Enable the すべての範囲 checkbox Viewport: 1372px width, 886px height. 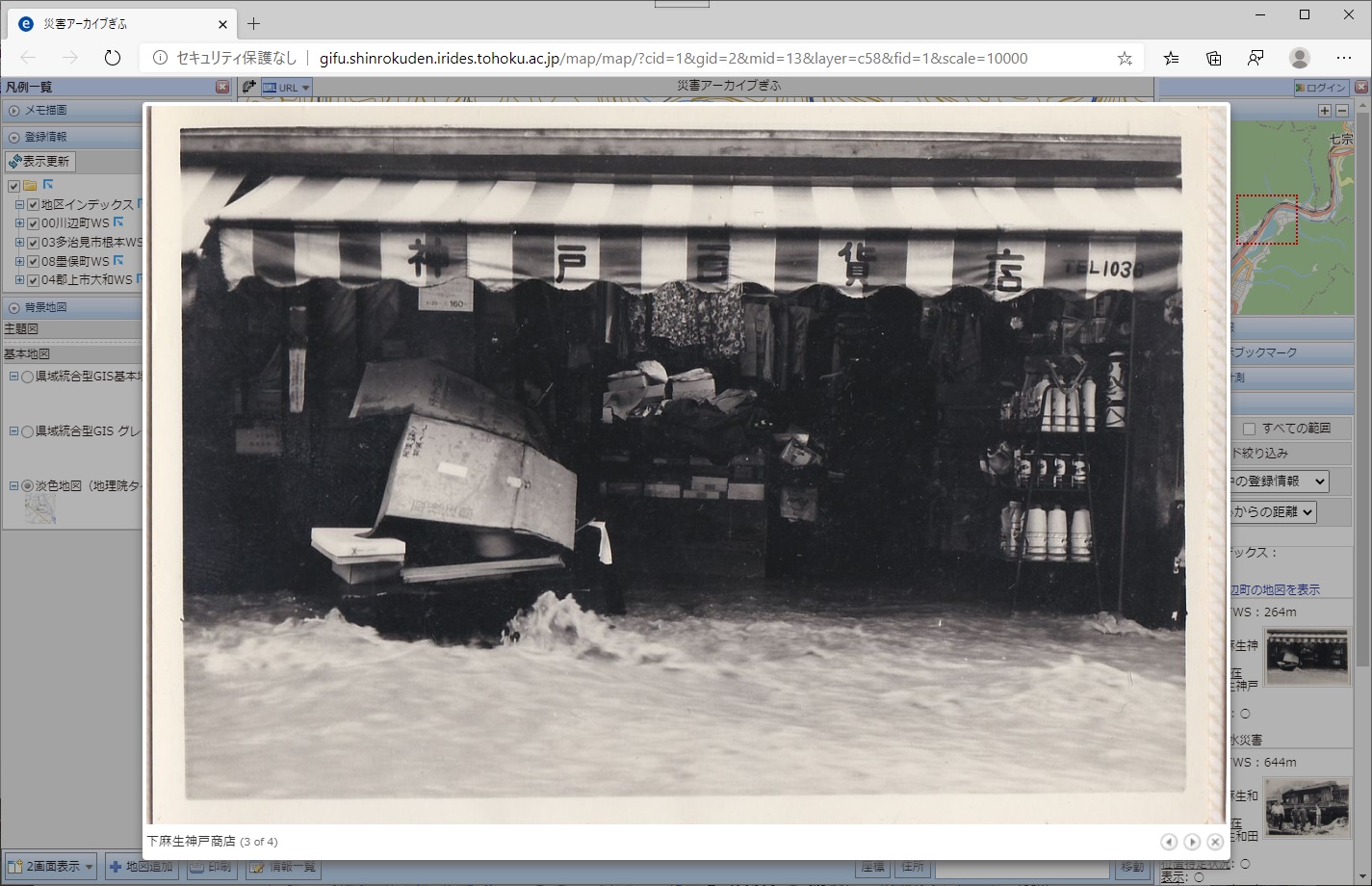tap(1249, 429)
